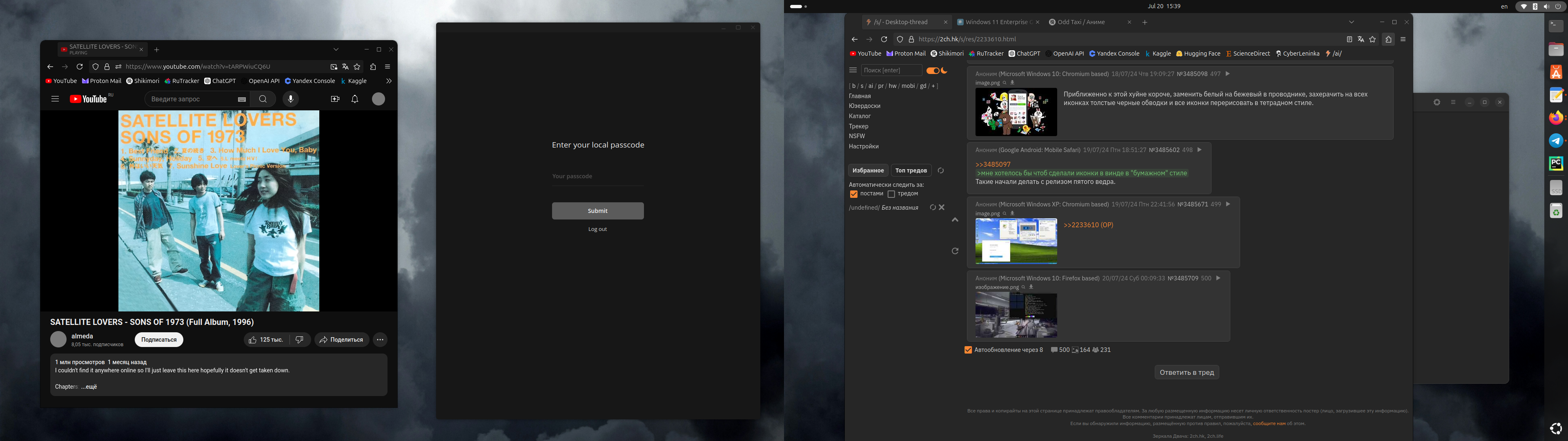
Task: Enable the 'тредом' auto-follow checkbox
Action: coord(891,194)
